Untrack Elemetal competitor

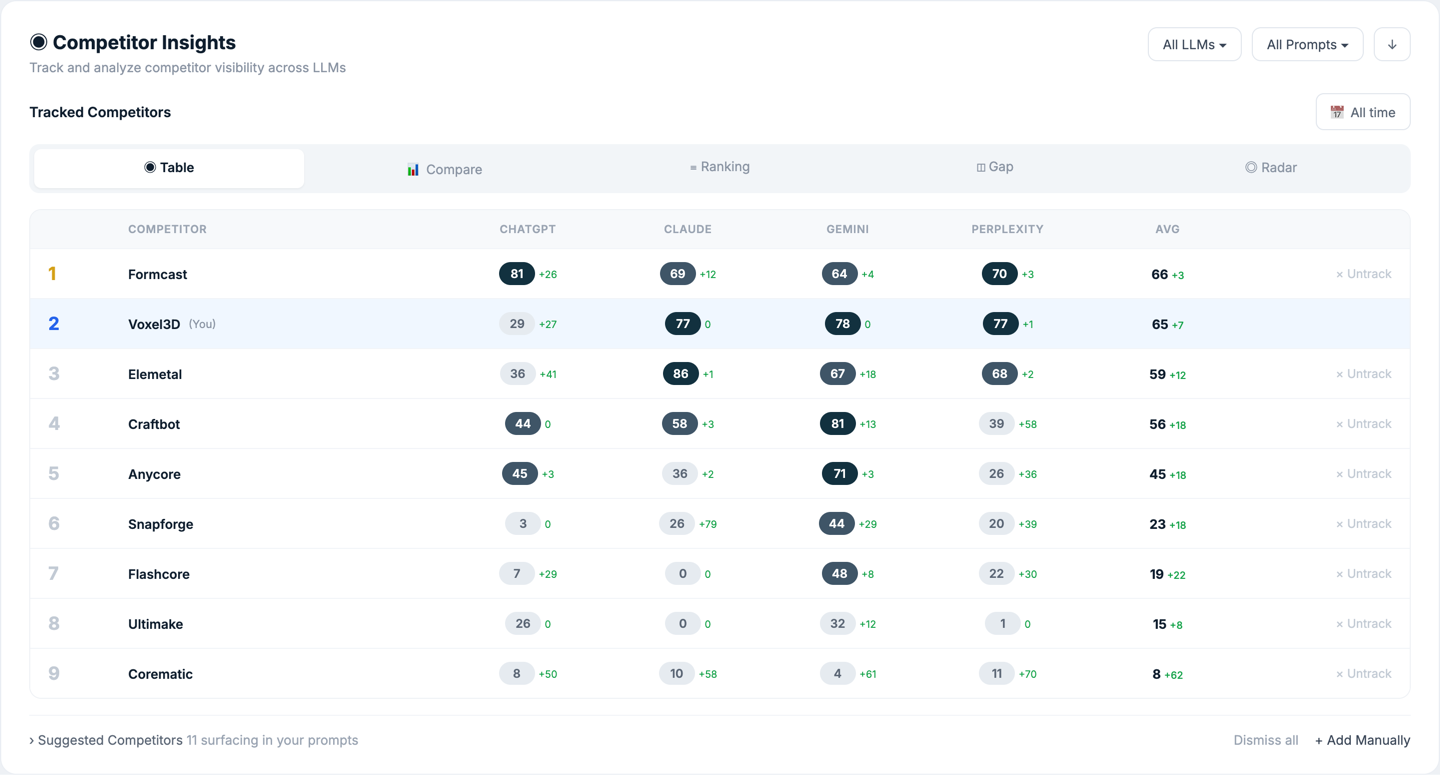[x=1364, y=374]
